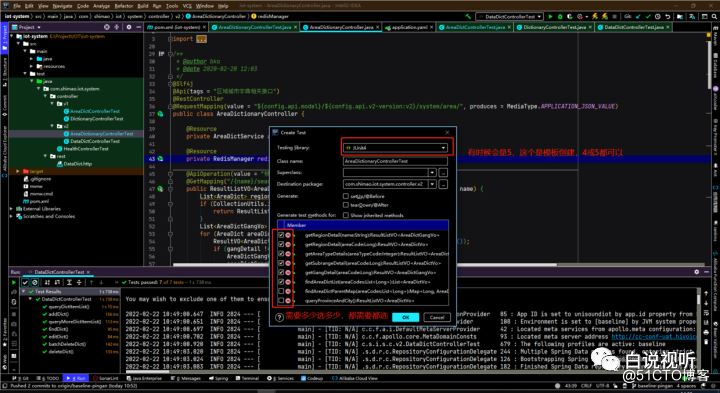Screen dimensions: 720x393
Task: Collapse DataDictControllerTest node in test results
Action: (31, 299)
